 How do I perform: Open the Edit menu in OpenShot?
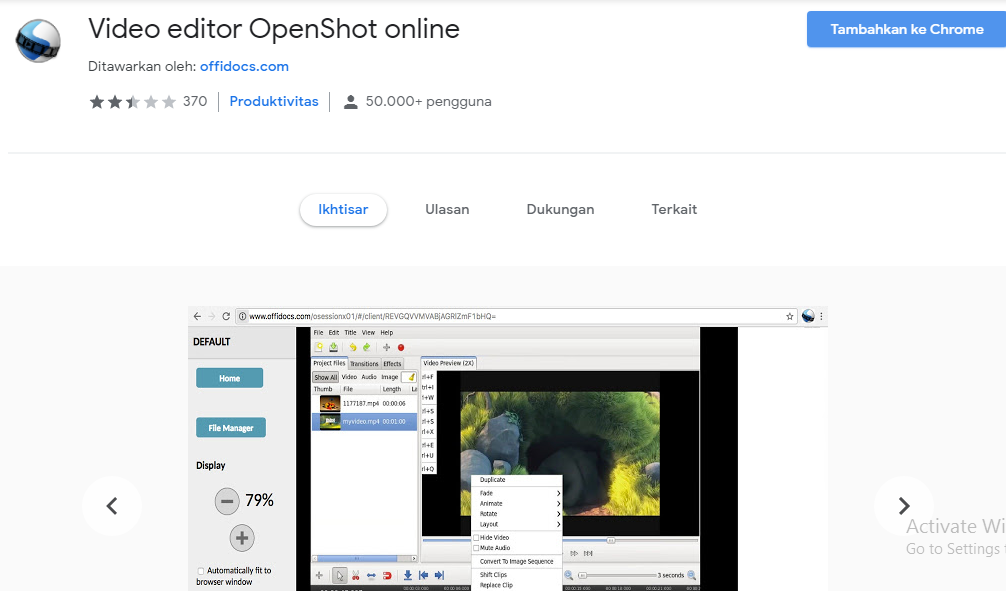coord(334,332)
